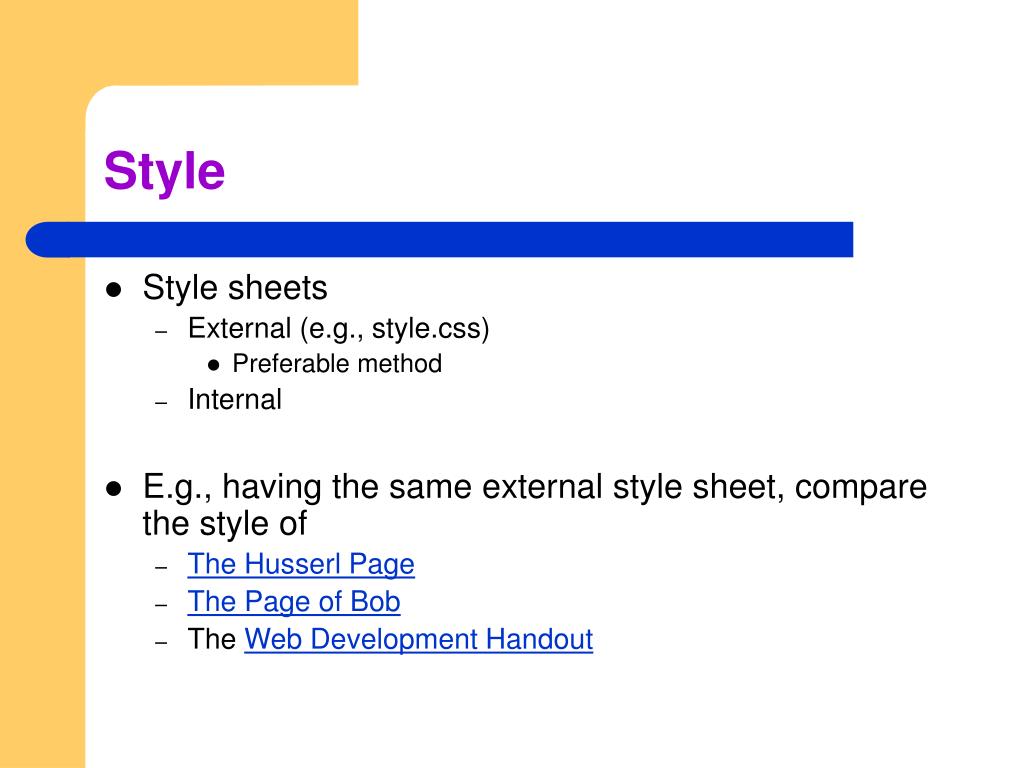Follow the Web Development Handout link
This screenshot has height=768, width=1024.
(419, 639)
